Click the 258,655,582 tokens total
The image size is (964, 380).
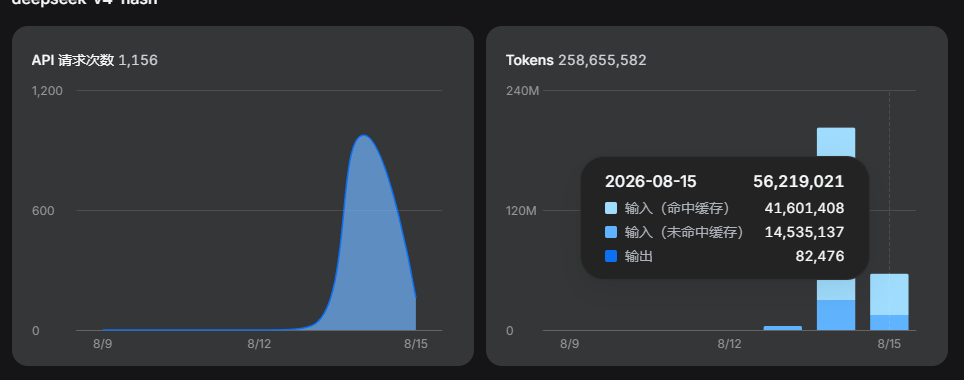[x=602, y=60]
